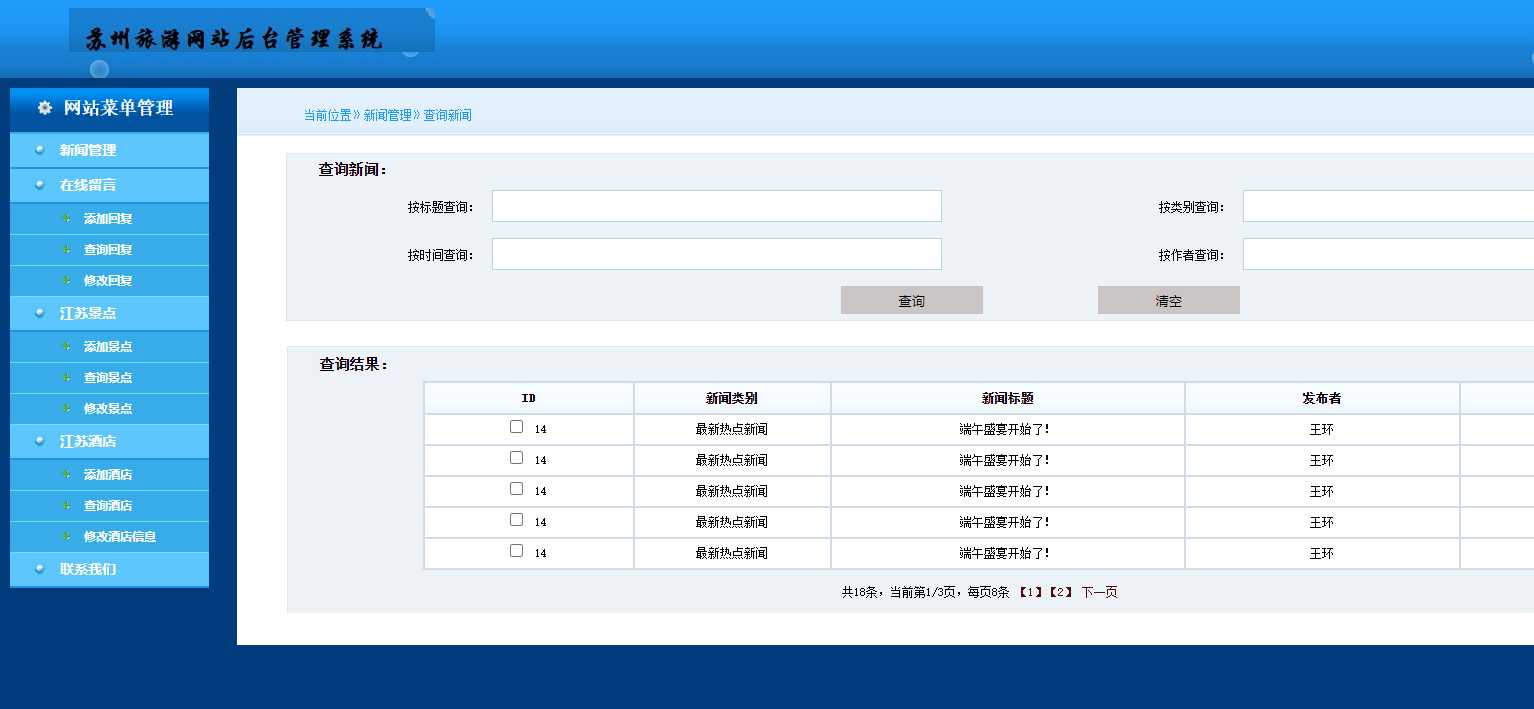Select 修改回复 in the sidebar

point(108,280)
